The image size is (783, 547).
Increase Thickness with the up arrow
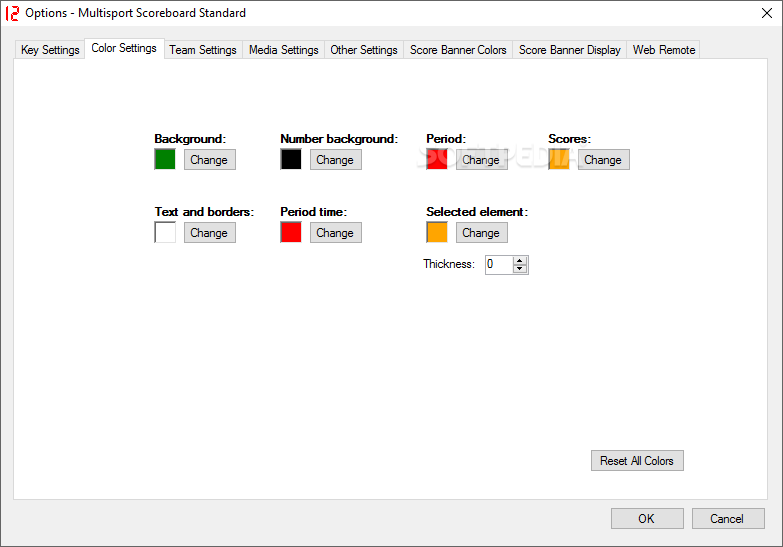[520, 260]
